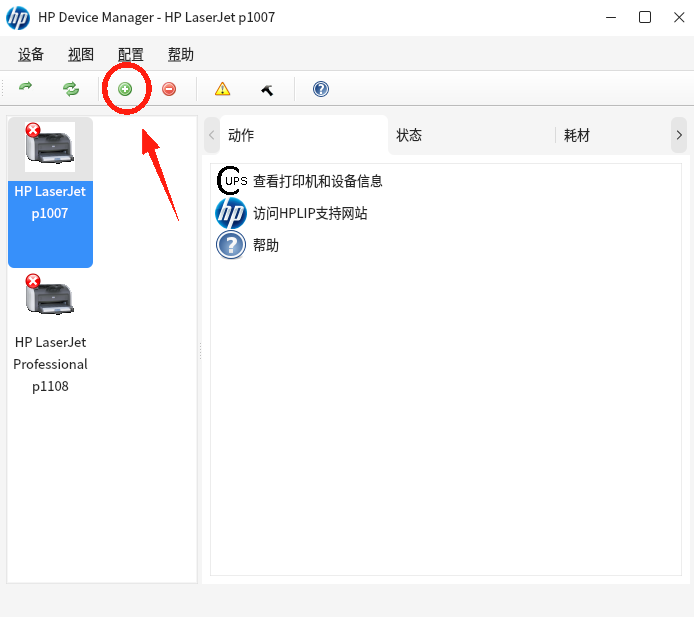Open the 配置 menu
This screenshot has height=617, width=694.
(x=131, y=54)
